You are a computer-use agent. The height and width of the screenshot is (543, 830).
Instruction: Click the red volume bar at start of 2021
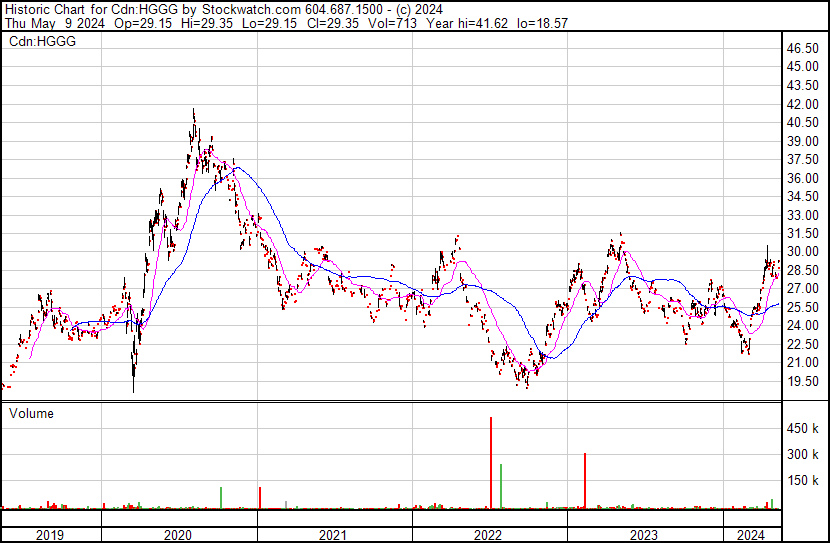tap(260, 498)
